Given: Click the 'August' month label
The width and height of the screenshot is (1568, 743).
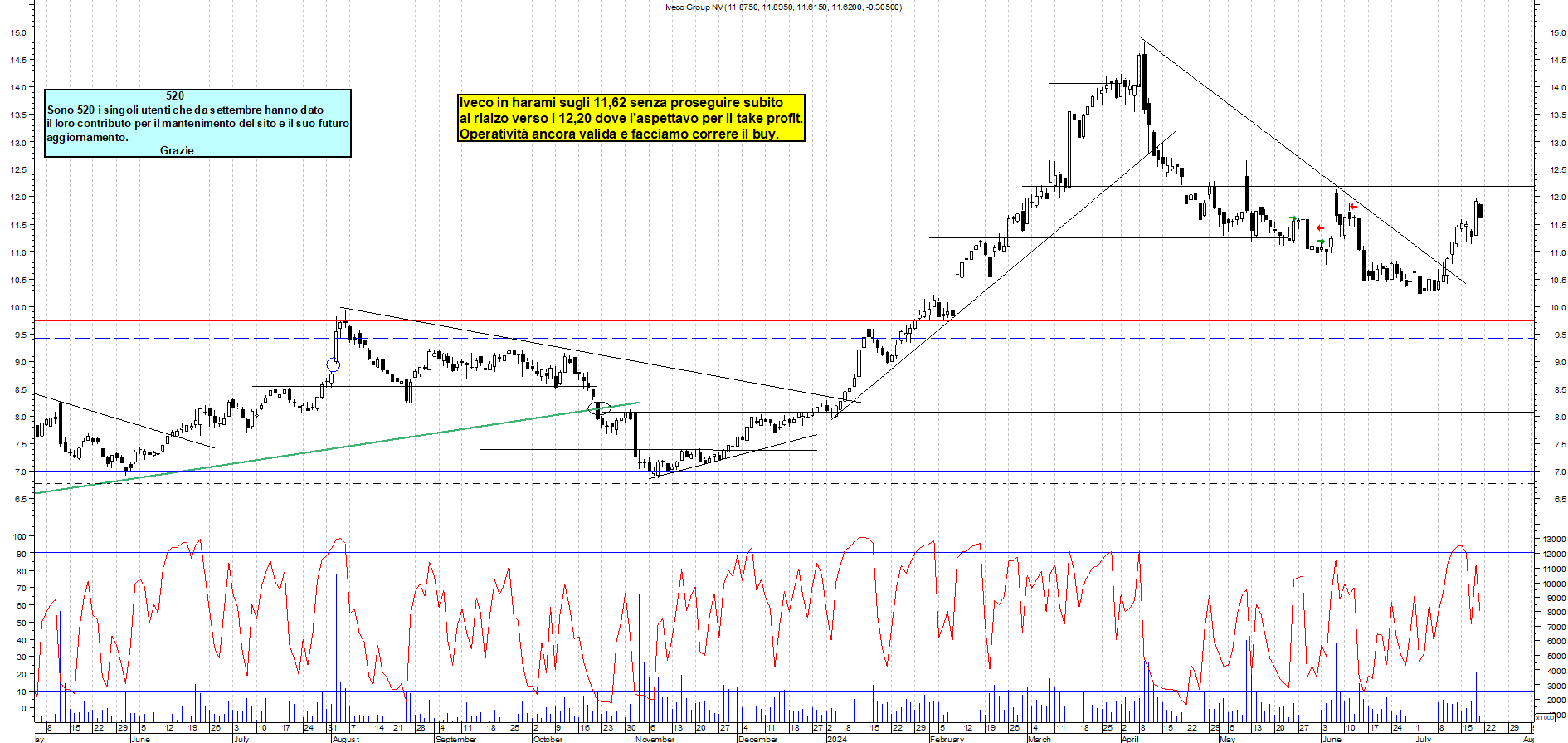Looking at the screenshot, I should tap(346, 739).
